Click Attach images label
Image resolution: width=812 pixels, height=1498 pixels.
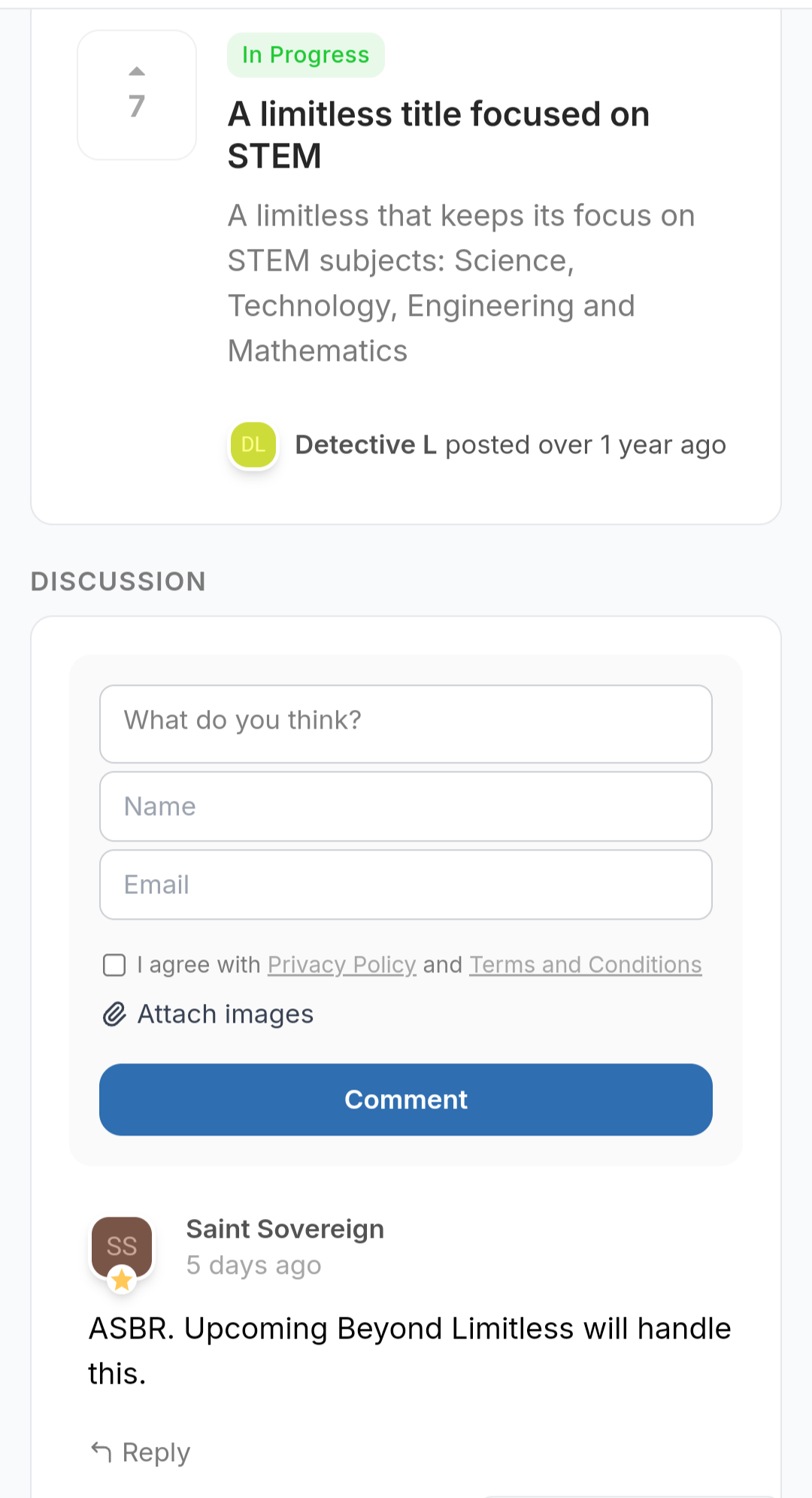(226, 1014)
